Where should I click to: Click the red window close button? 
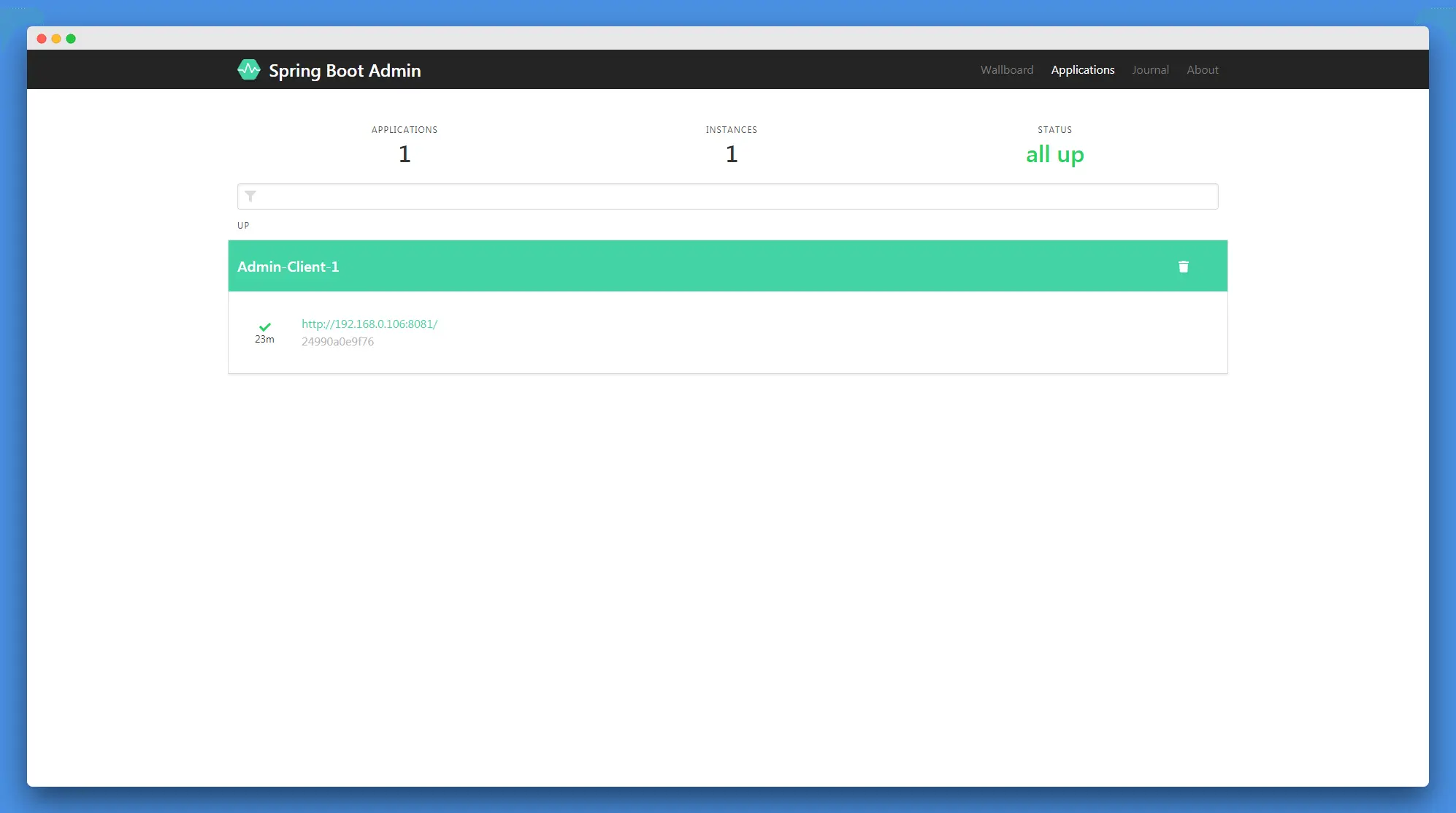[42, 39]
